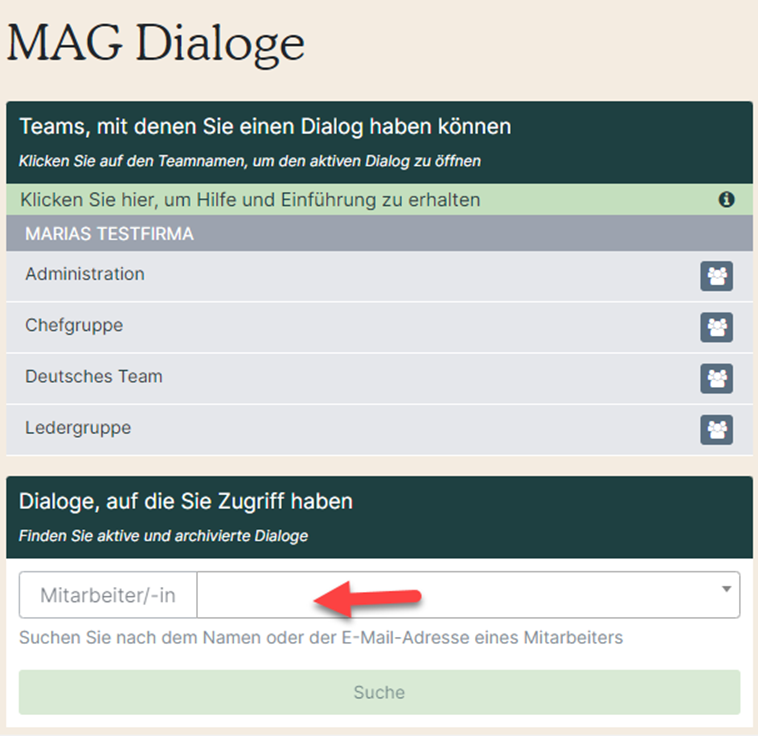Open the Administration team dialog
The height and width of the screenshot is (736, 758).
point(85,274)
